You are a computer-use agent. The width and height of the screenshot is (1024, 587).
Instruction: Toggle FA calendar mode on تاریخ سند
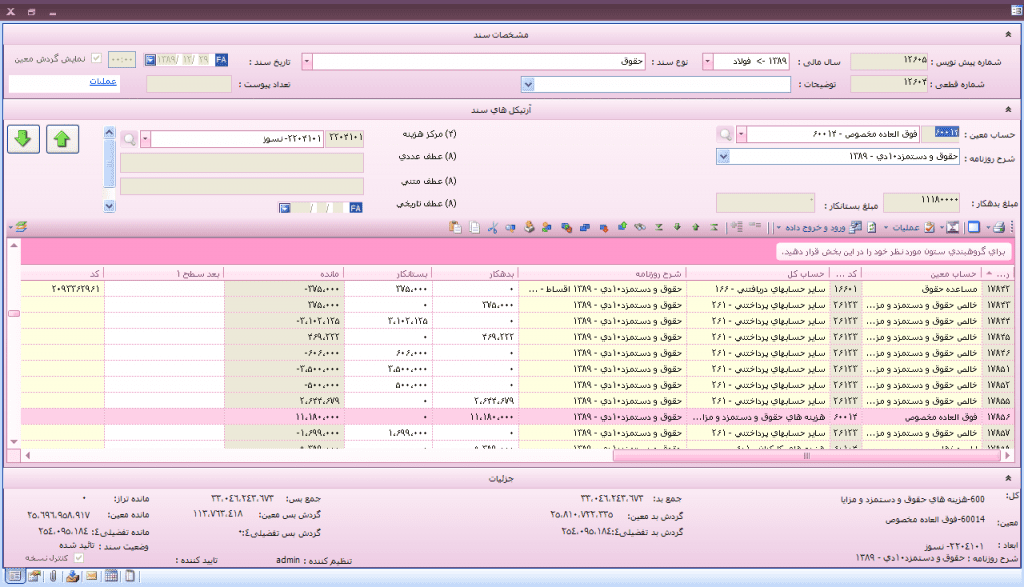coord(221,60)
